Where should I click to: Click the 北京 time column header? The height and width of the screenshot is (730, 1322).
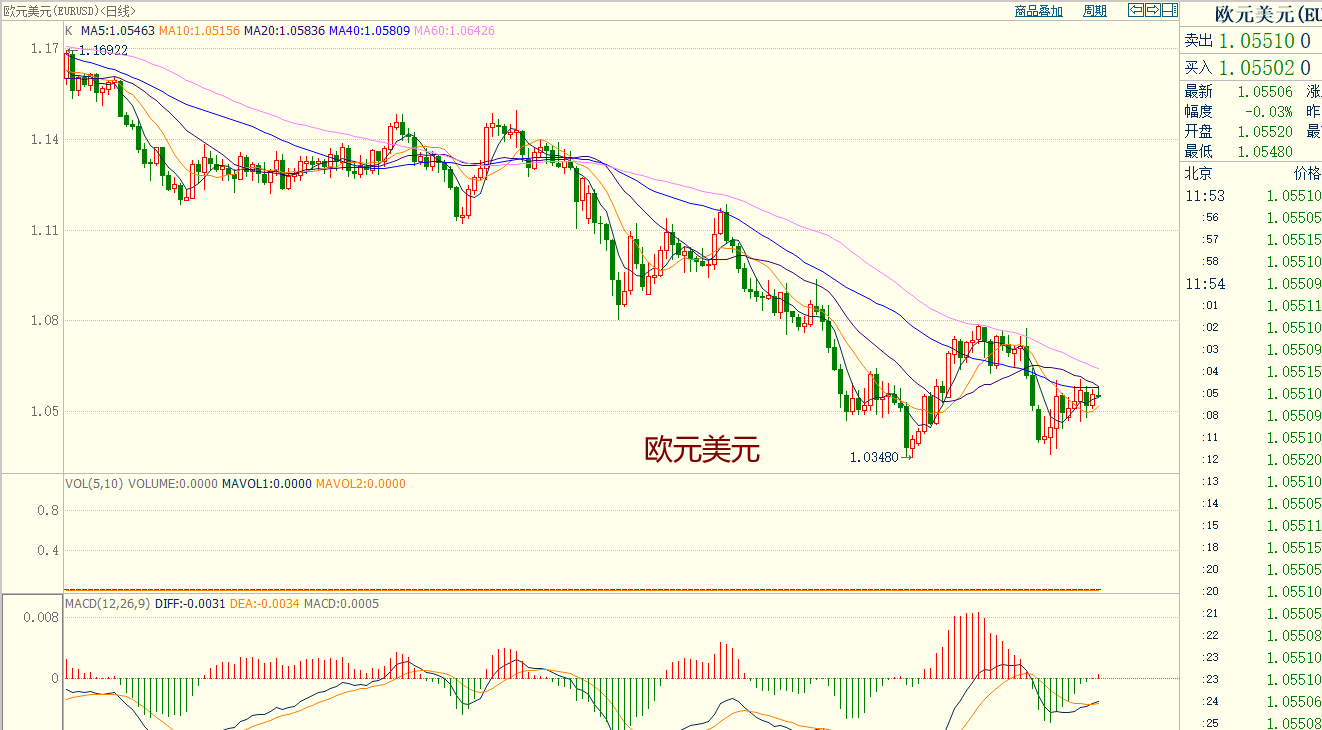pos(1199,174)
